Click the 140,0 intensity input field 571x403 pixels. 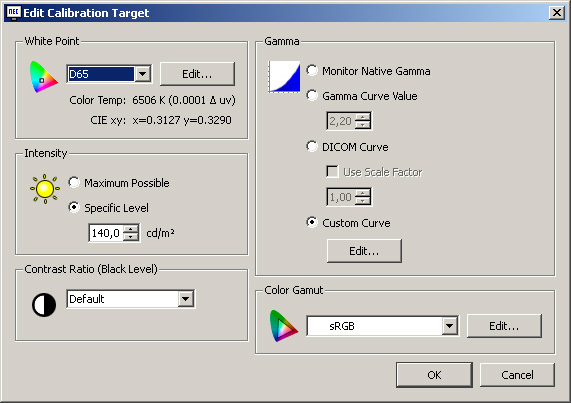click(x=106, y=233)
